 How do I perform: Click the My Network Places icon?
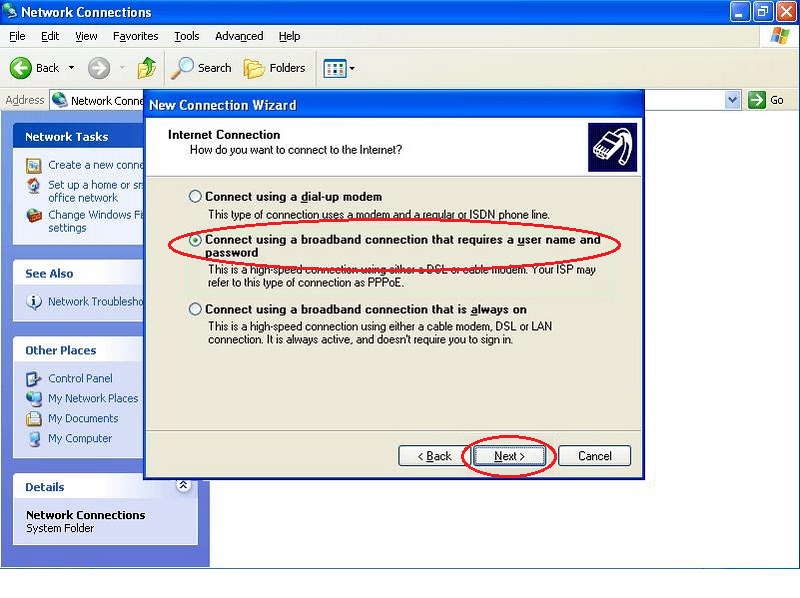[34, 398]
